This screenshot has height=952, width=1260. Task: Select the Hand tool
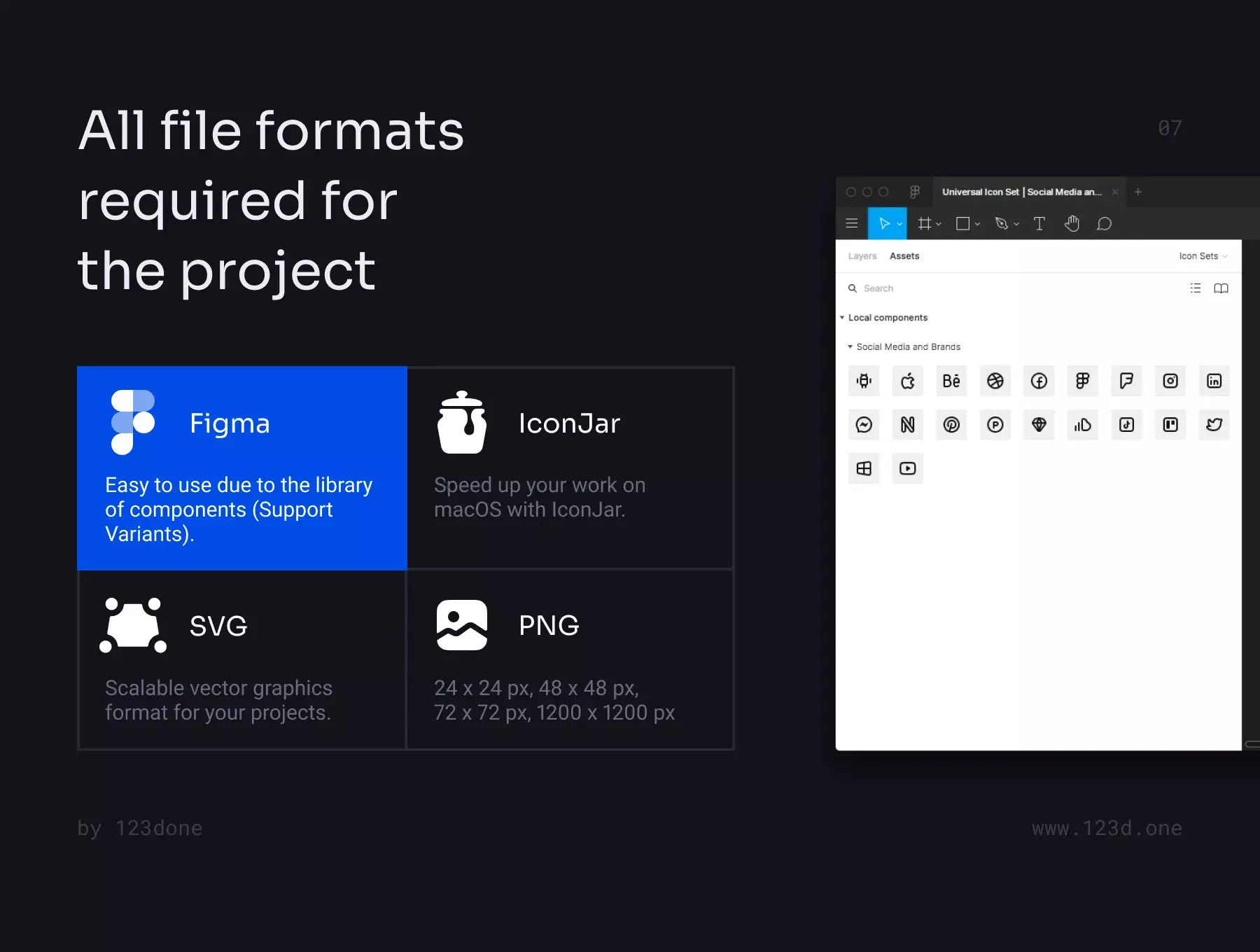[x=1072, y=223]
